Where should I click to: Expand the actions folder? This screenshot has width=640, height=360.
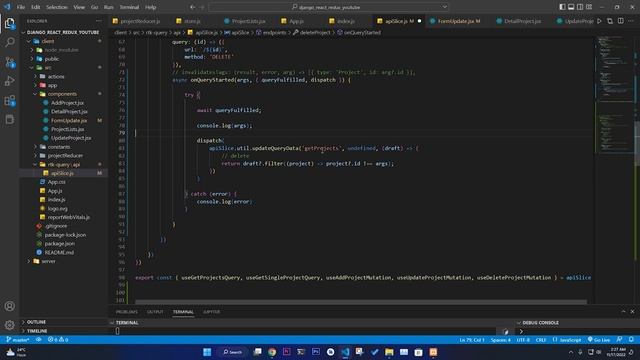coord(56,76)
